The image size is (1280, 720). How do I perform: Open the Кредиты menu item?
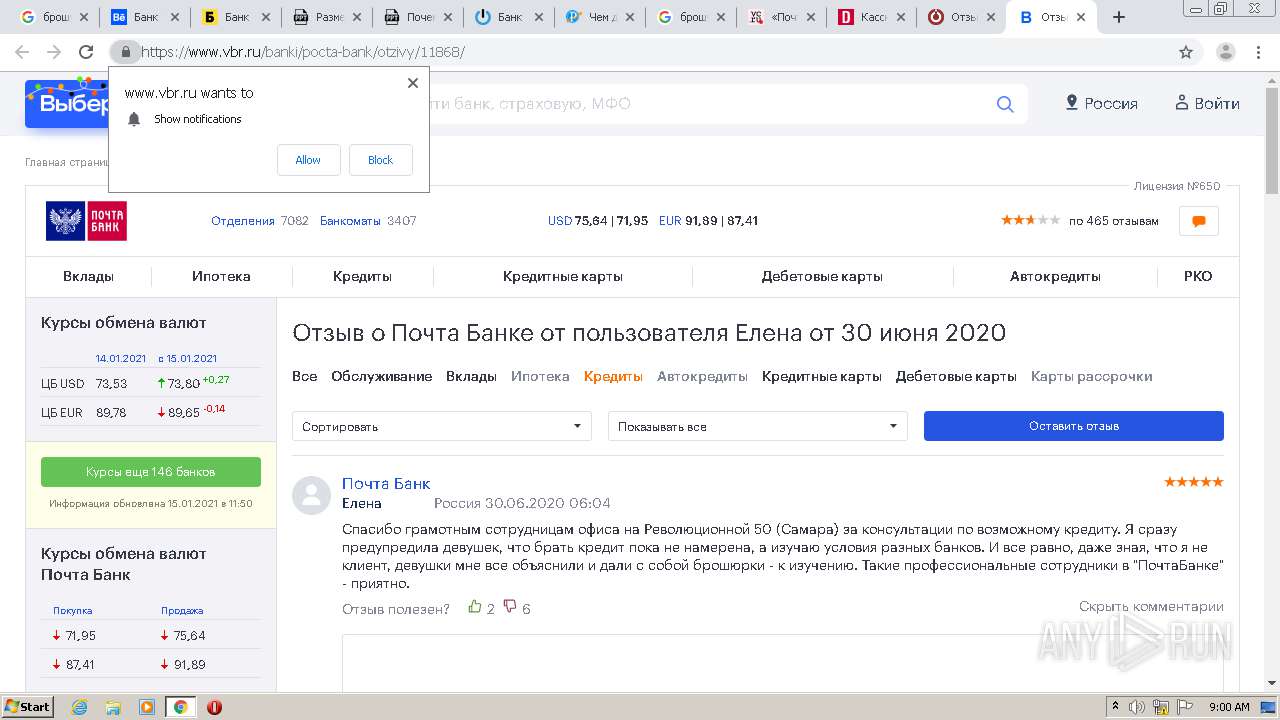point(362,276)
